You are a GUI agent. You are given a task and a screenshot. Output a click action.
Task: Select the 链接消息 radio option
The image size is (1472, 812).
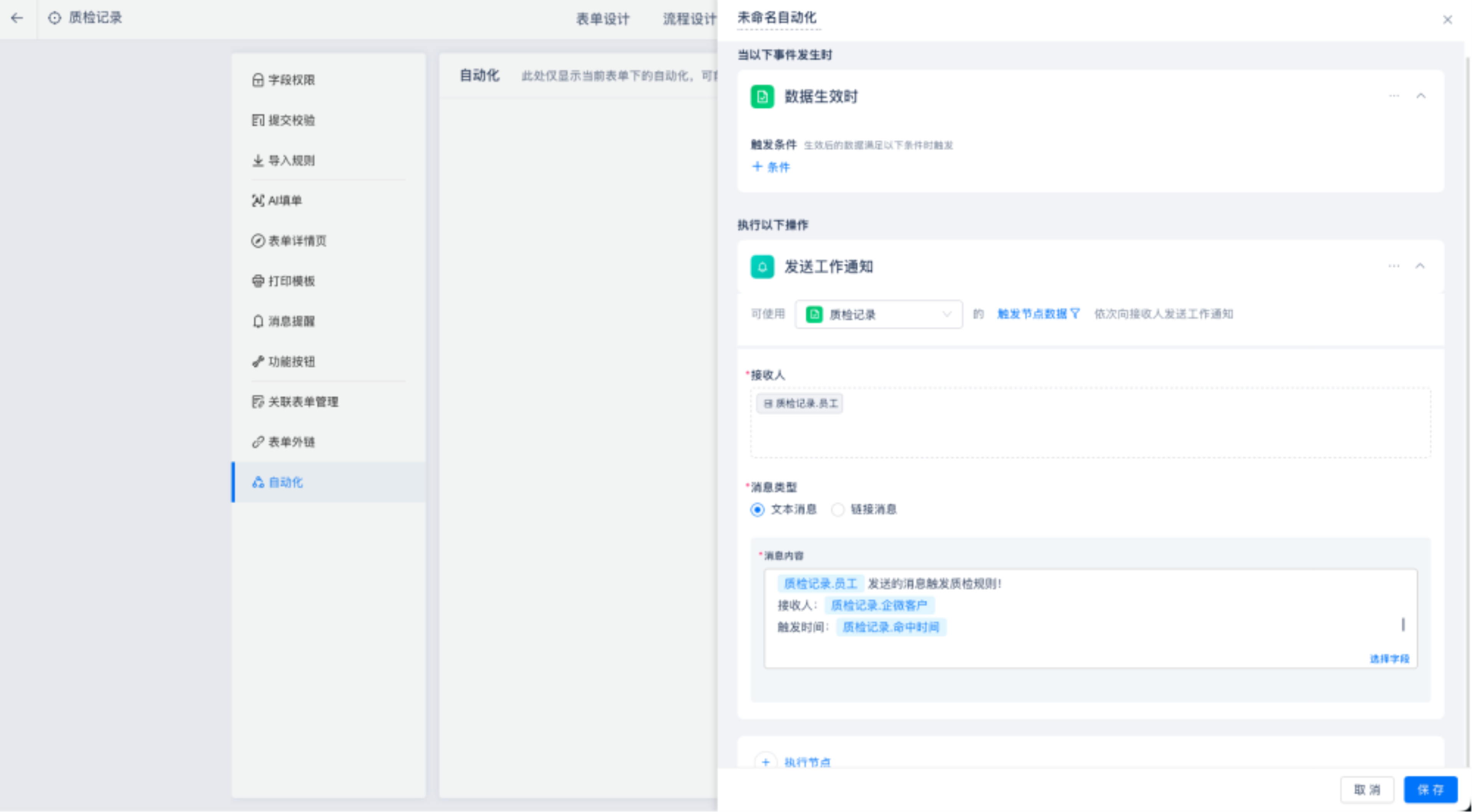click(x=837, y=509)
